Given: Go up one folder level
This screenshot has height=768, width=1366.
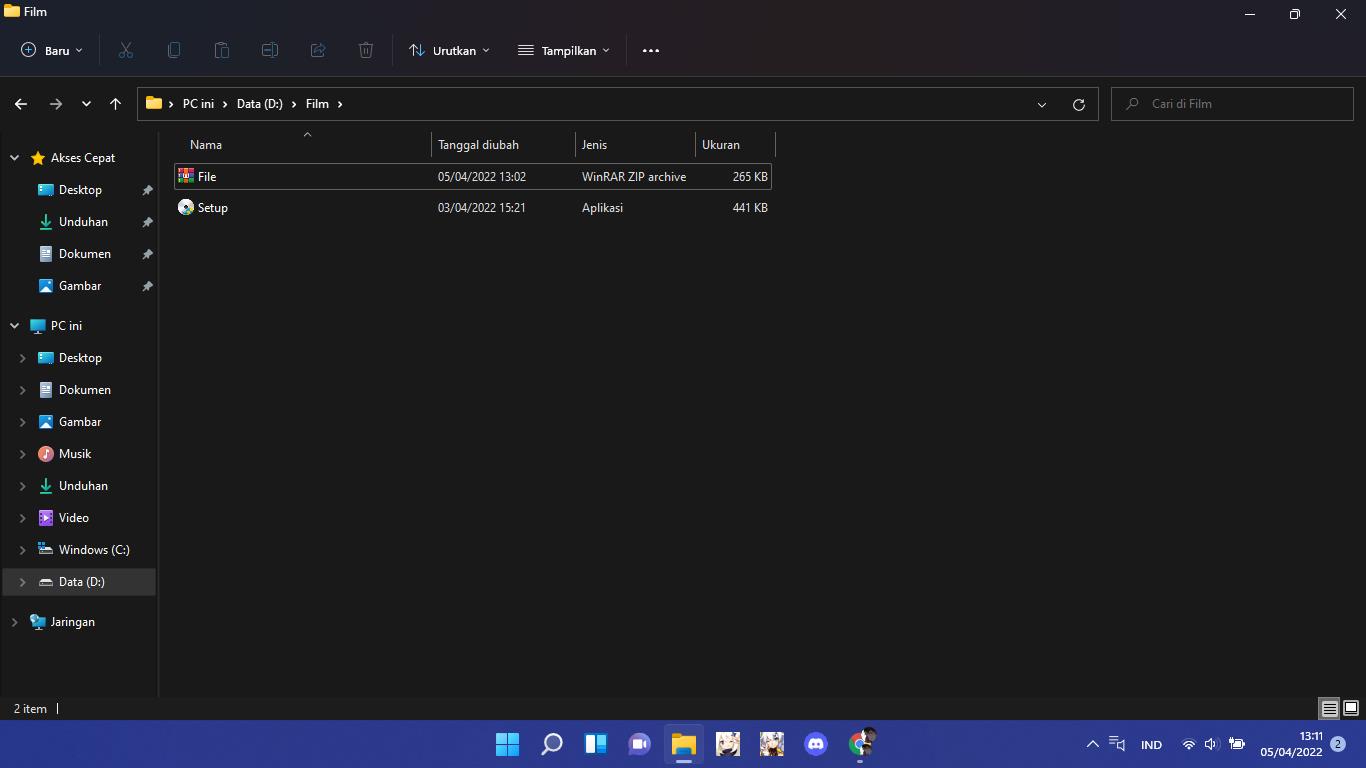Looking at the screenshot, I should pos(116,104).
